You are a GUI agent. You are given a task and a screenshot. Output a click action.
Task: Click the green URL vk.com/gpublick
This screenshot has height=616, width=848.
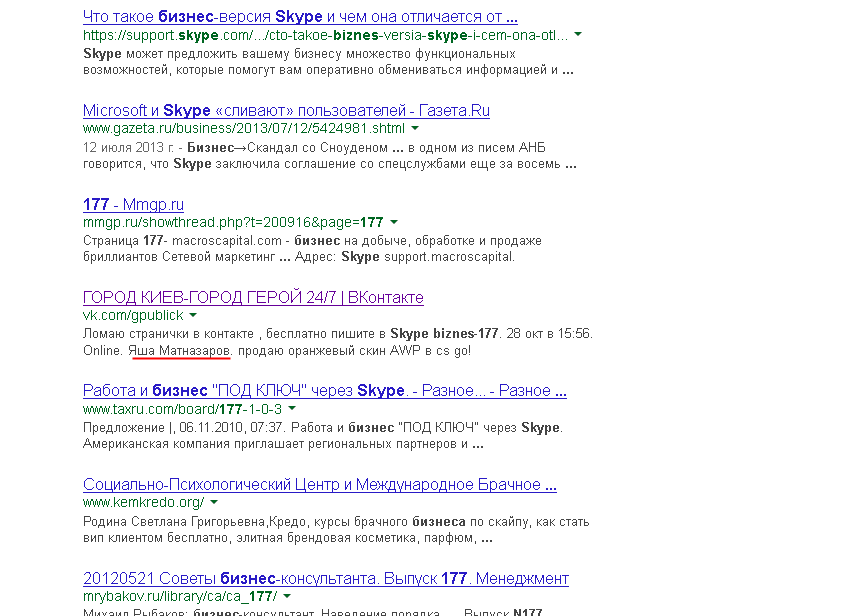(x=133, y=315)
